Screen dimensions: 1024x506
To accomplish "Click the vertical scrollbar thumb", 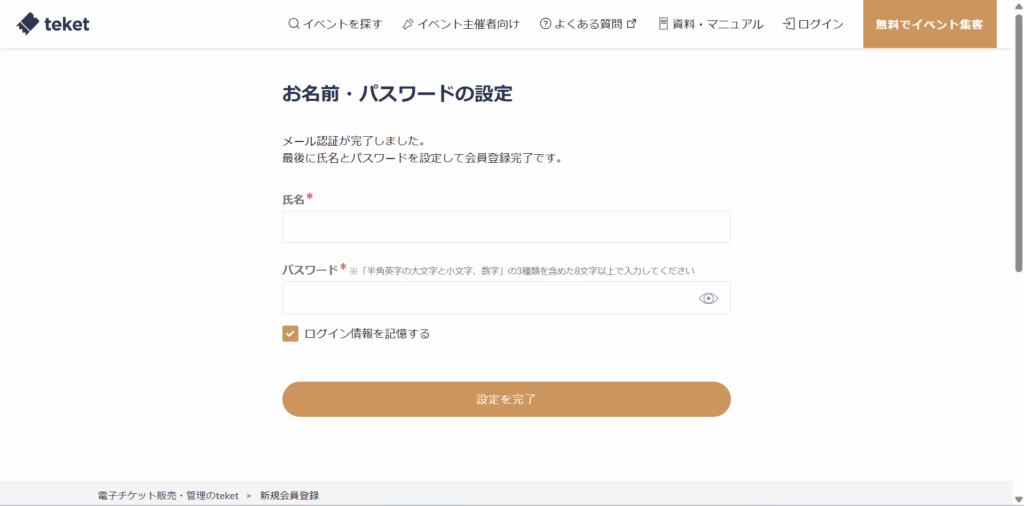I will tap(1018, 140).
